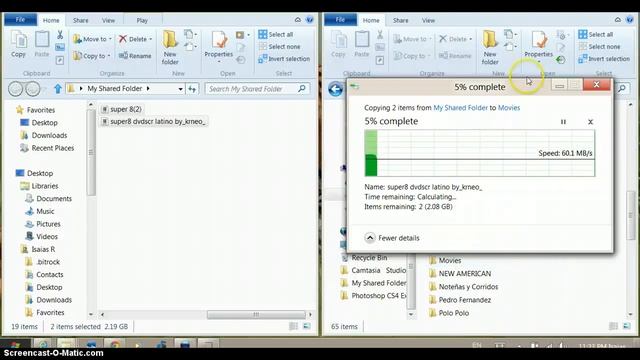Select Isaias R user folder

pos(38,249)
